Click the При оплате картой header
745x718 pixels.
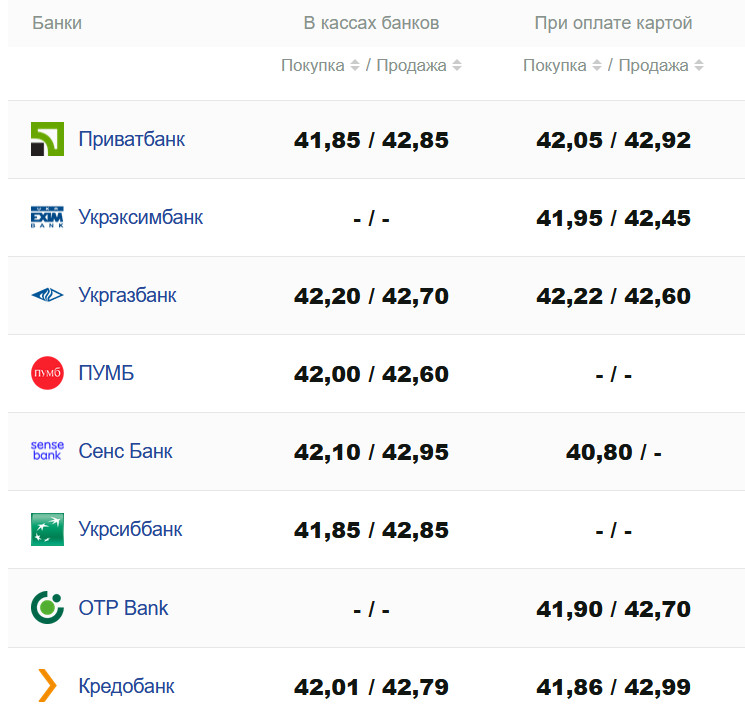pos(613,23)
